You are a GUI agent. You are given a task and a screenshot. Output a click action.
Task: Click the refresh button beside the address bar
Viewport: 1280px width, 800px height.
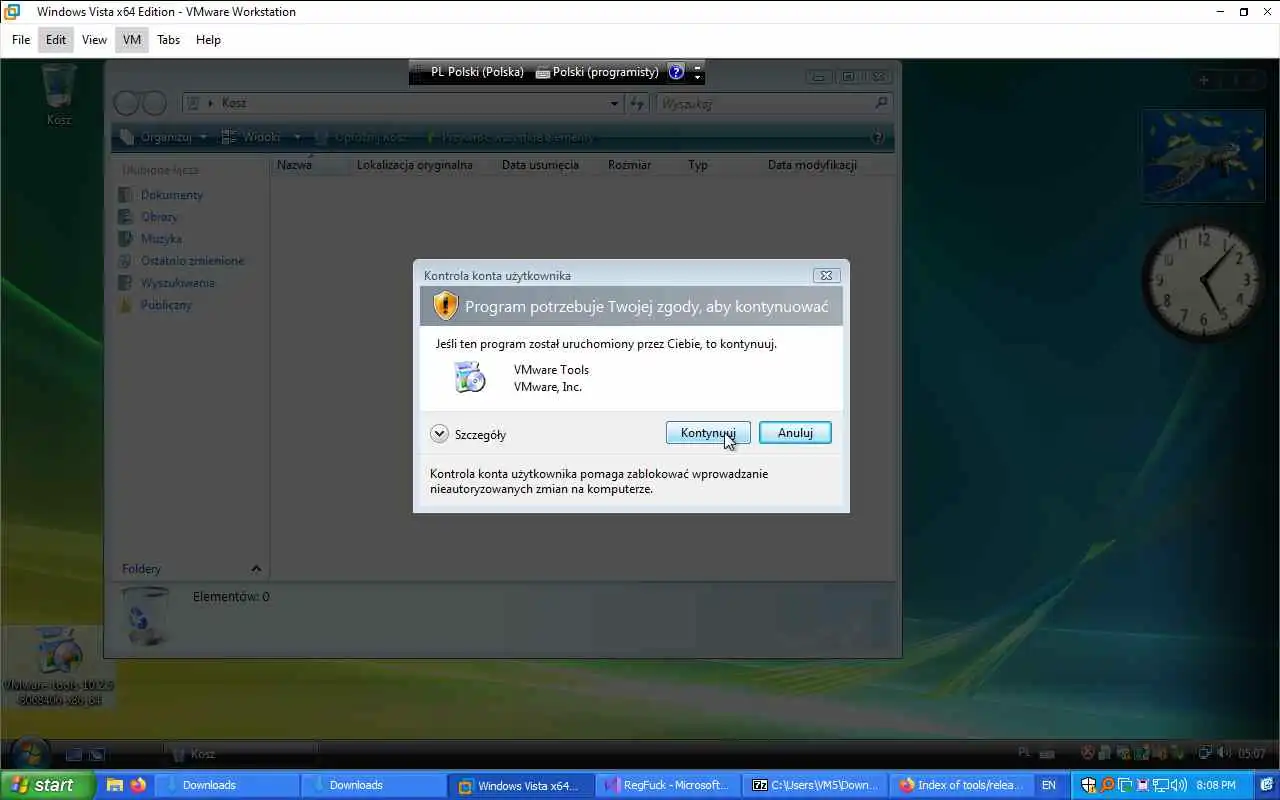[x=637, y=103]
